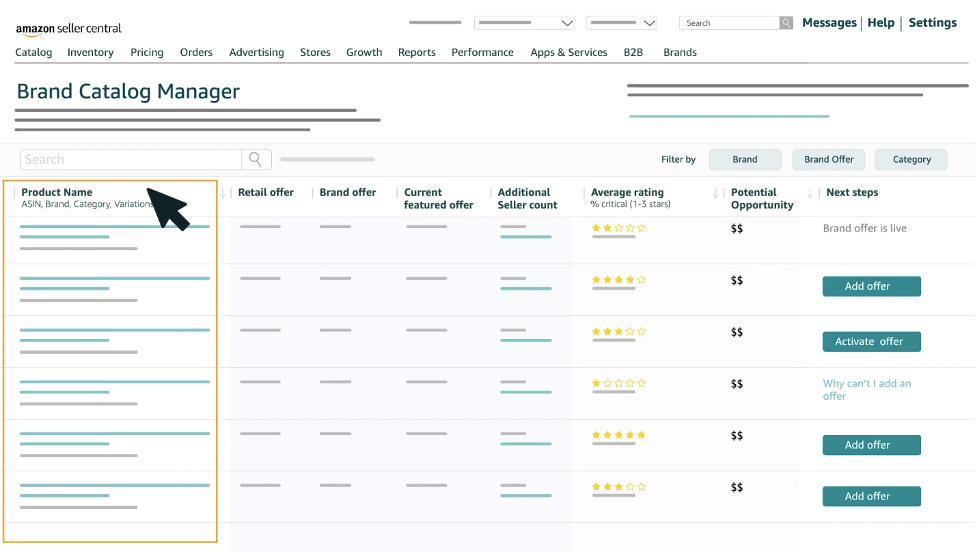977x552 pixels.
Task: Open the Brand Offer filter
Action: point(829,159)
